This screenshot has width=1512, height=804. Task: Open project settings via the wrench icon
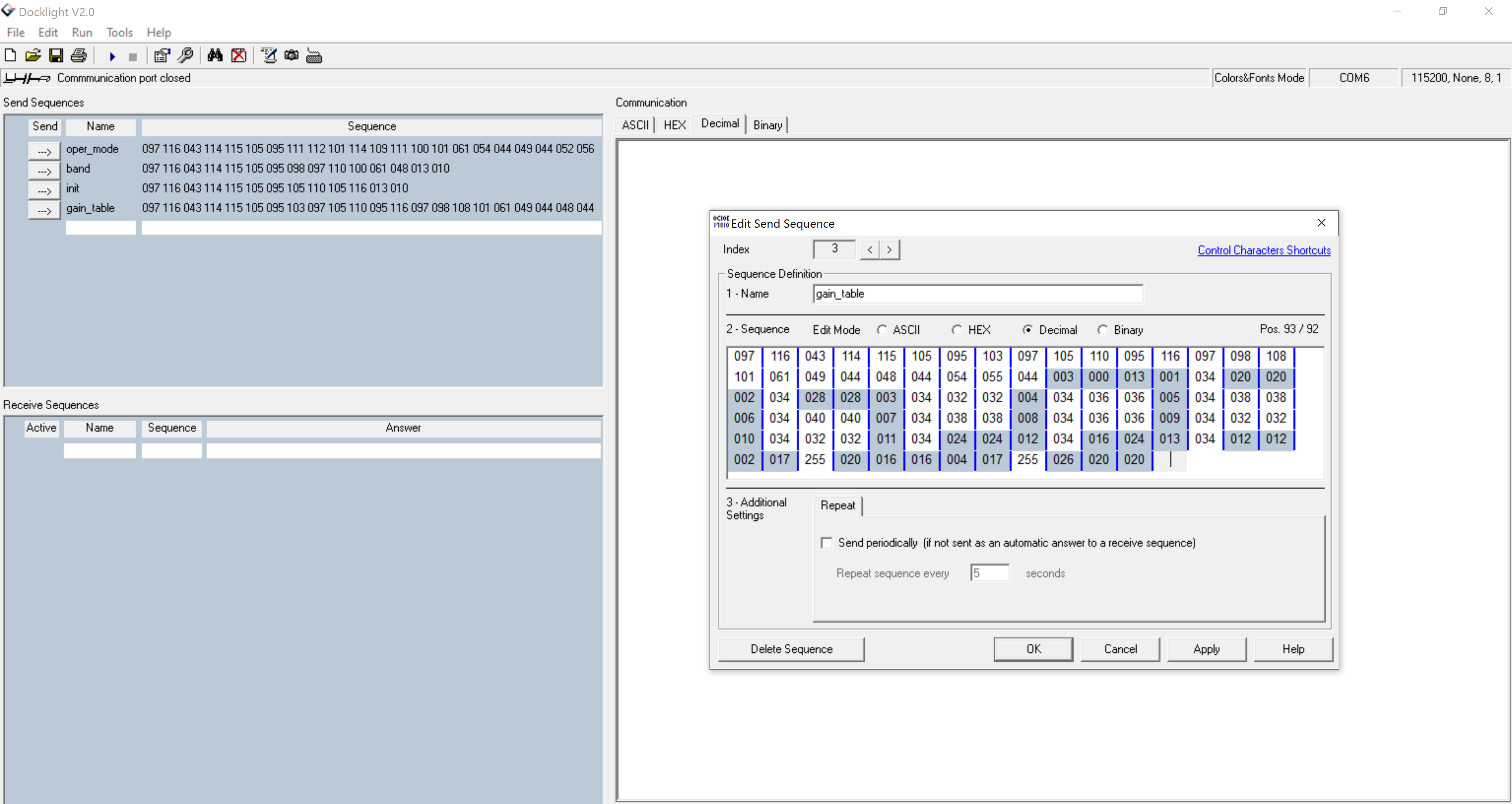[x=186, y=55]
